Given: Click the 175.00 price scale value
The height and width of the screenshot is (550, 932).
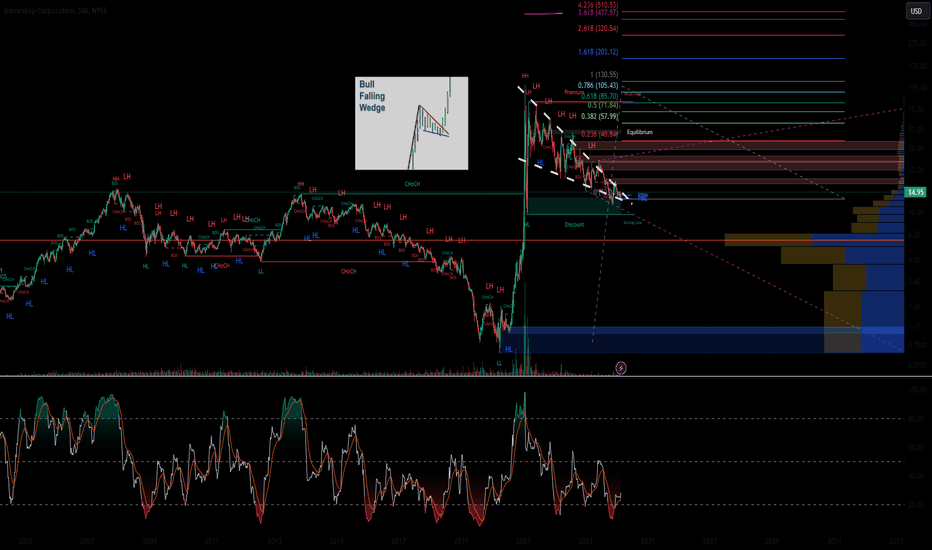Looking at the screenshot, I should click(917, 66).
